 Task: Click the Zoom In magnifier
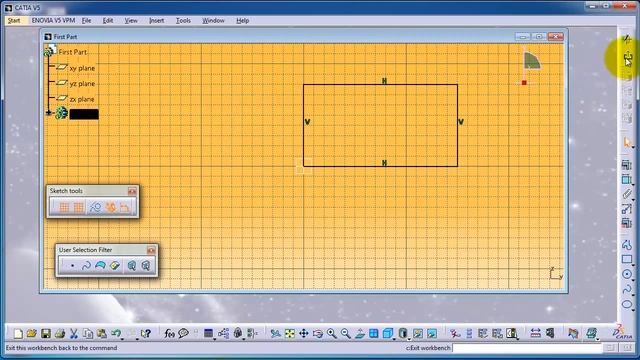(331, 334)
